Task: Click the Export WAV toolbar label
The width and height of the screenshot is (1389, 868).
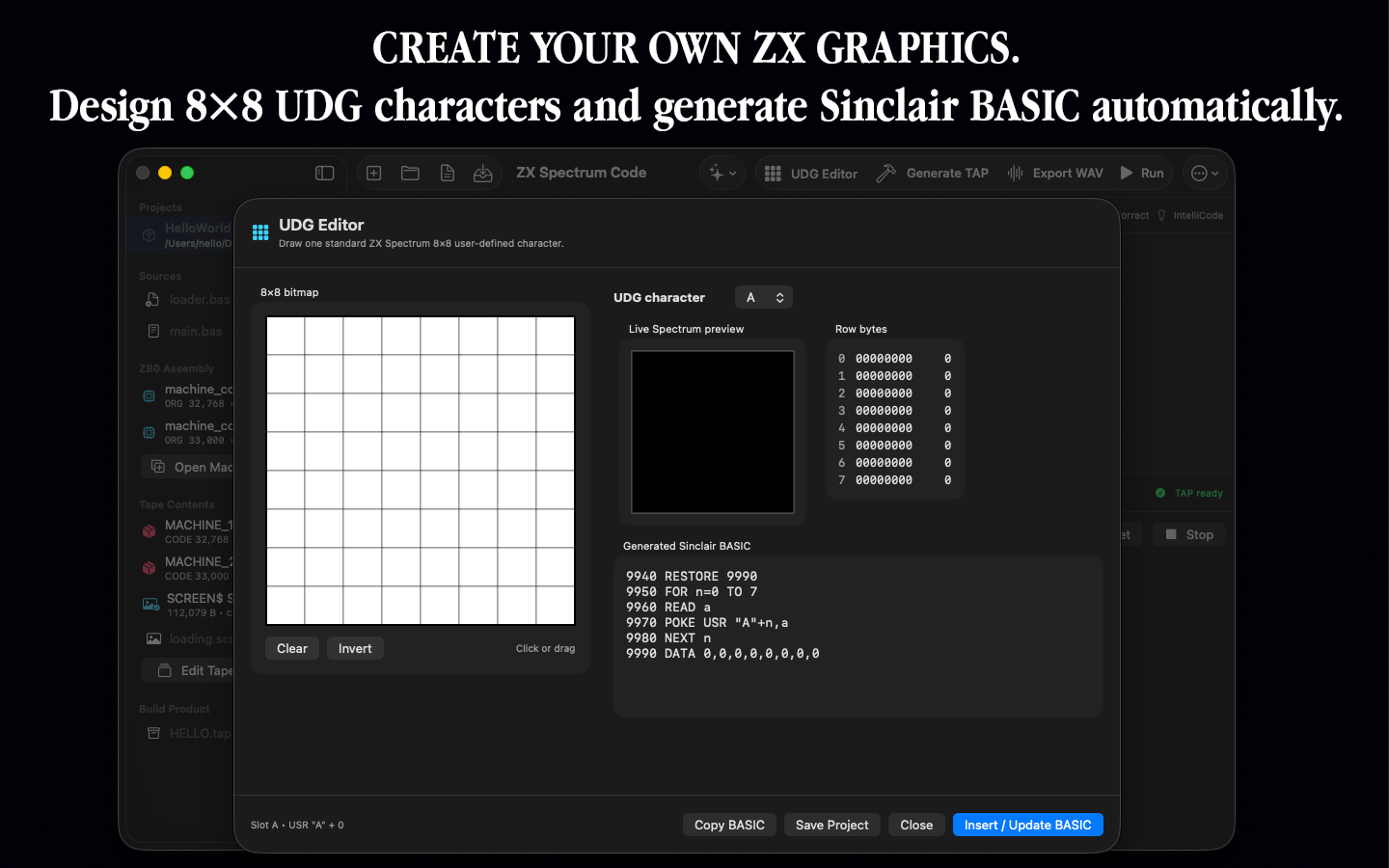Action: (x=1068, y=173)
